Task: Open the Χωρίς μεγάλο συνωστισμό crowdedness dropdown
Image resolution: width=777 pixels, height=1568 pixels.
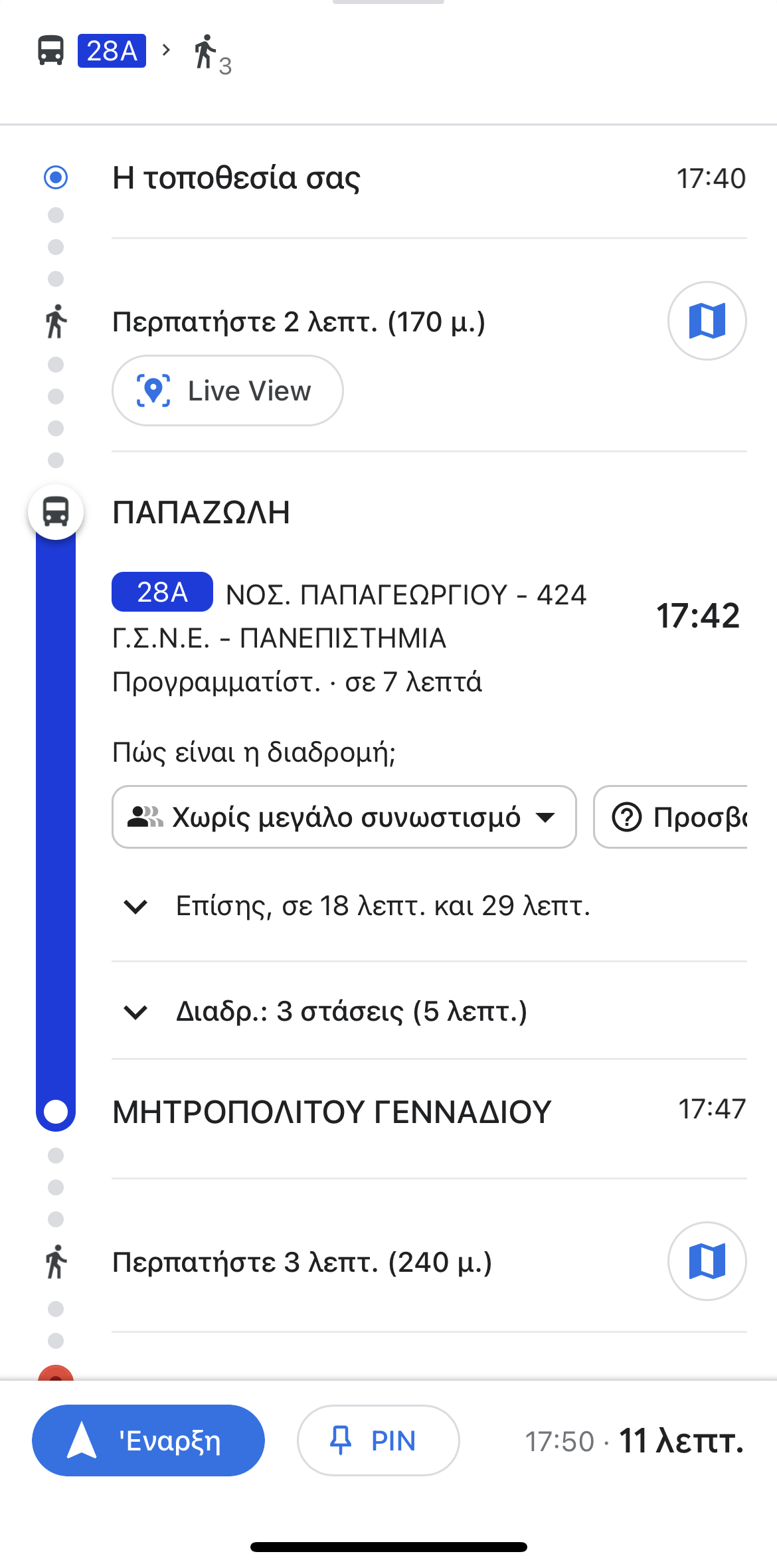Action: click(343, 817)
